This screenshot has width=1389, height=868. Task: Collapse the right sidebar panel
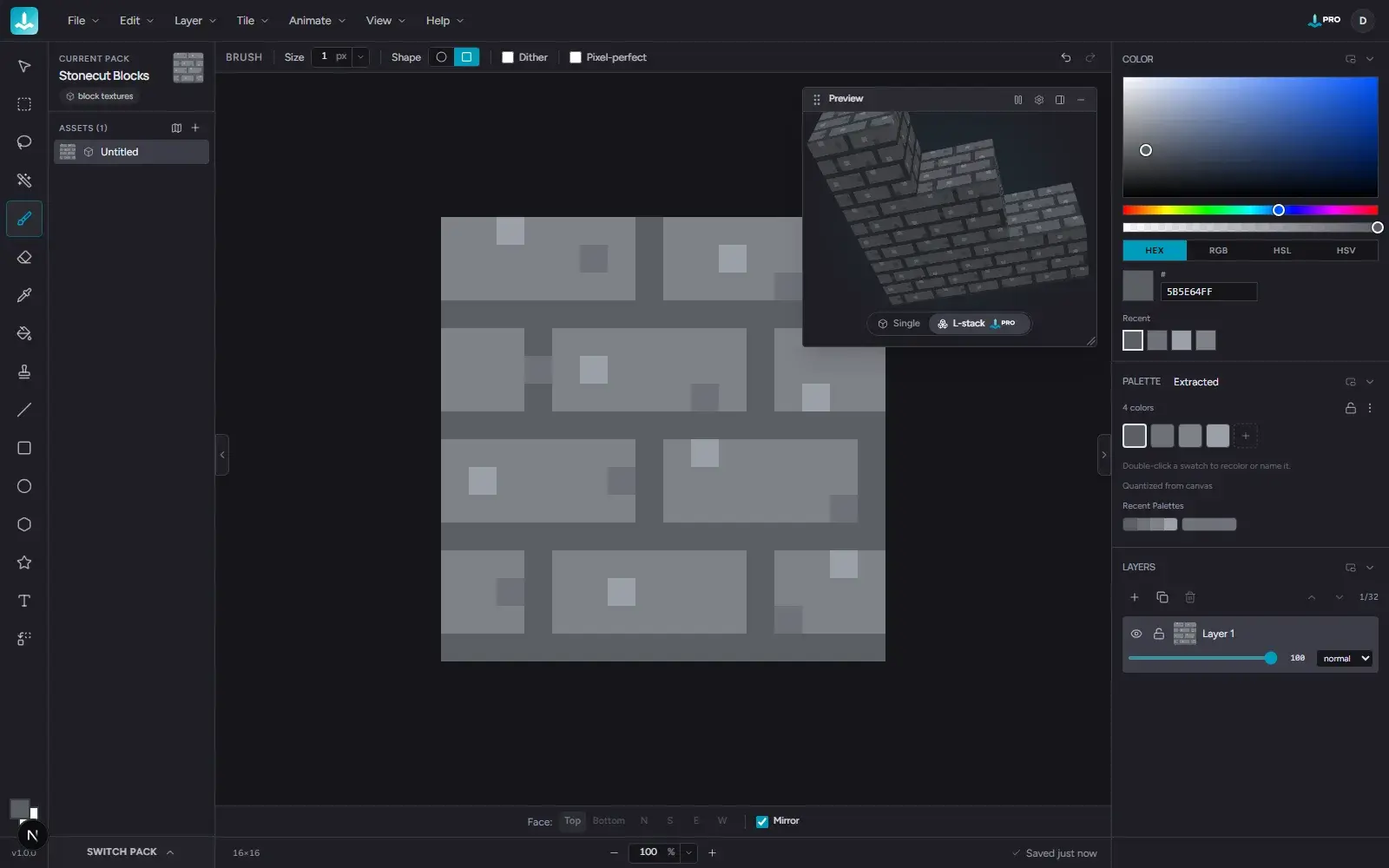coord(1104,455)
